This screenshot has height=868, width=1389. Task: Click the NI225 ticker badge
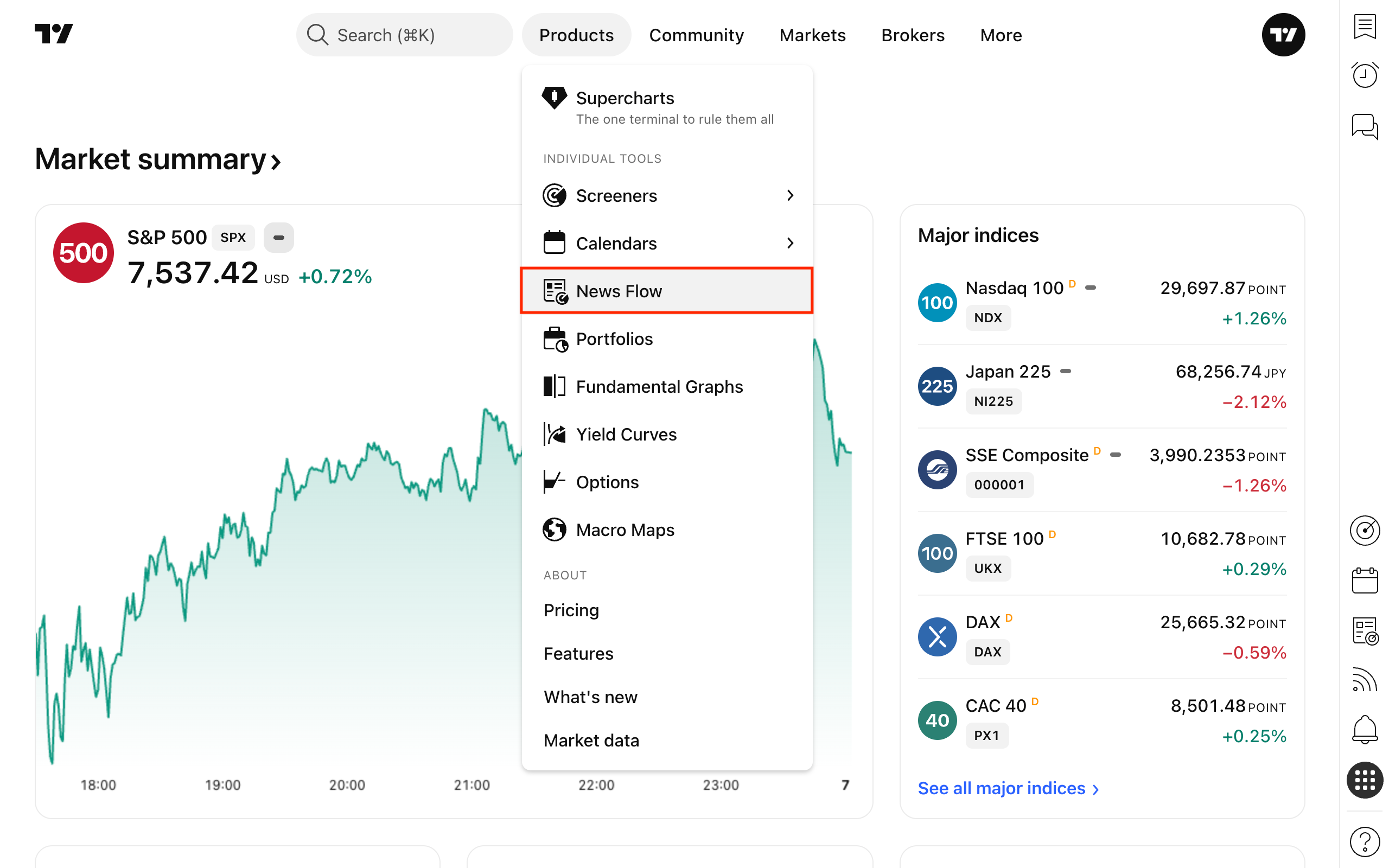tap(993, 401)
